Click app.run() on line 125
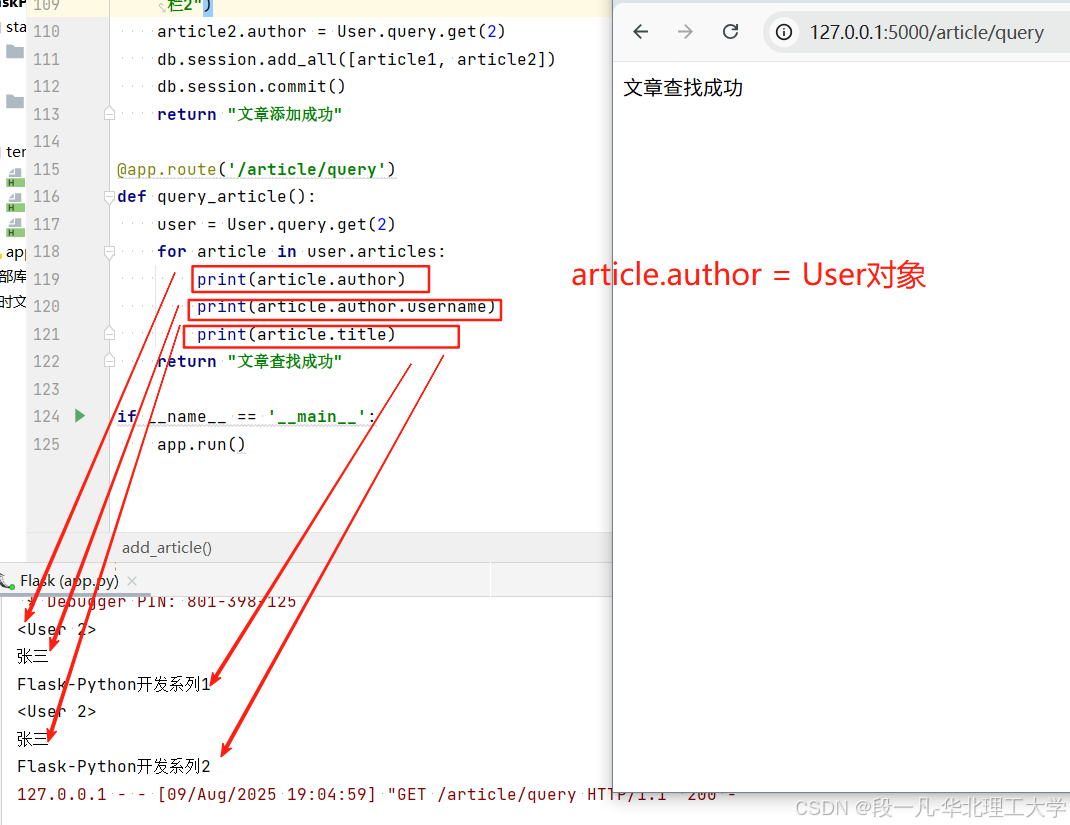This screenshot has height=825, width=1070. 201,444
